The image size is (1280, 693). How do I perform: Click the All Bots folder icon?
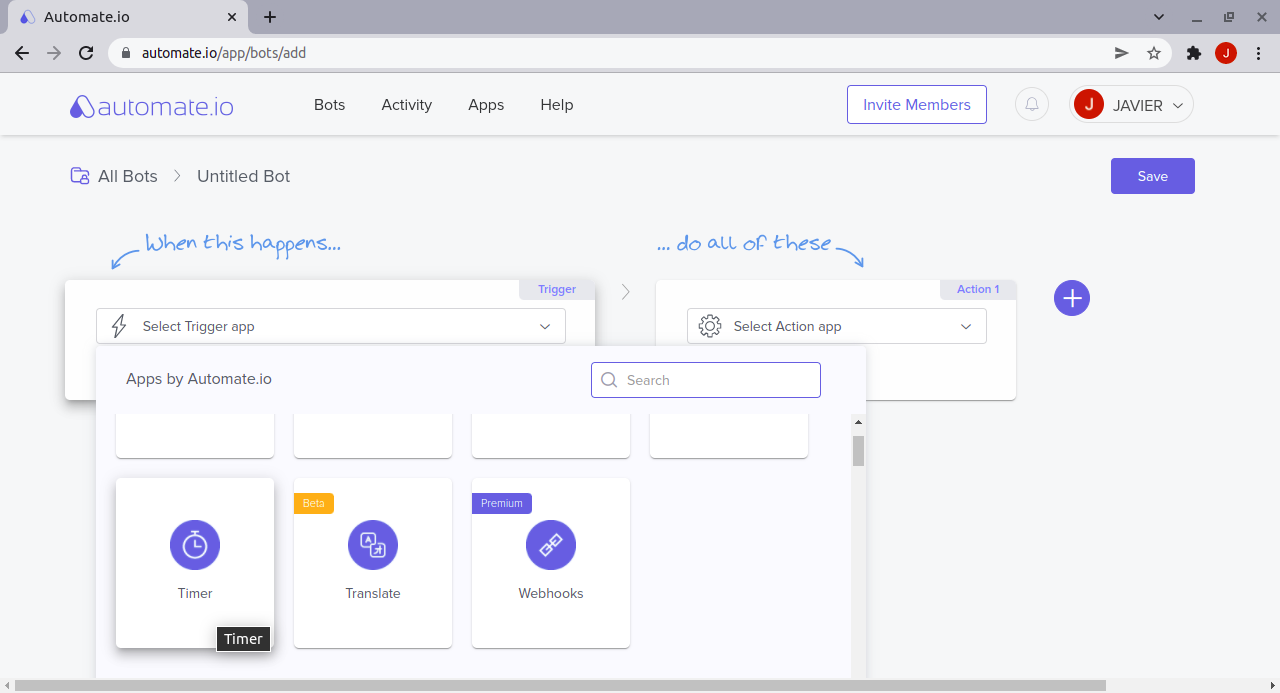[x=80, y=176]
